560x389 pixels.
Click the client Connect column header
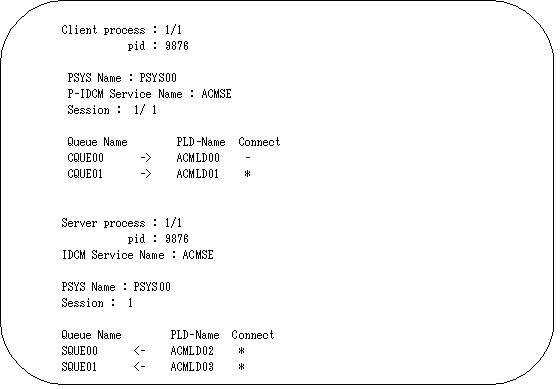tap(259, 142)
